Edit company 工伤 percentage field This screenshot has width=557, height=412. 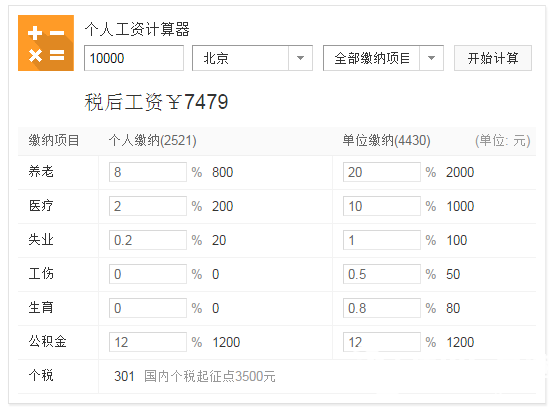coord(382,274)
